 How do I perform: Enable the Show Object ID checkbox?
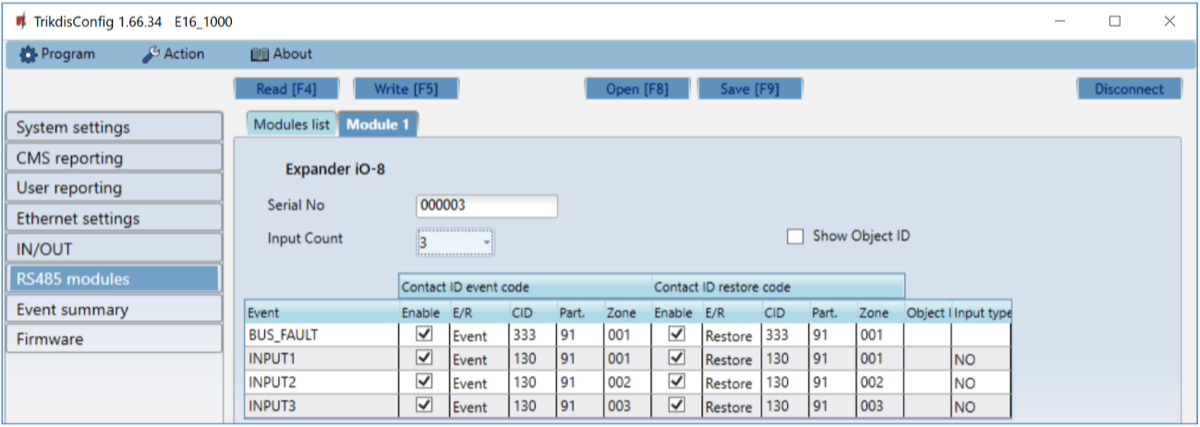(795, 237)
